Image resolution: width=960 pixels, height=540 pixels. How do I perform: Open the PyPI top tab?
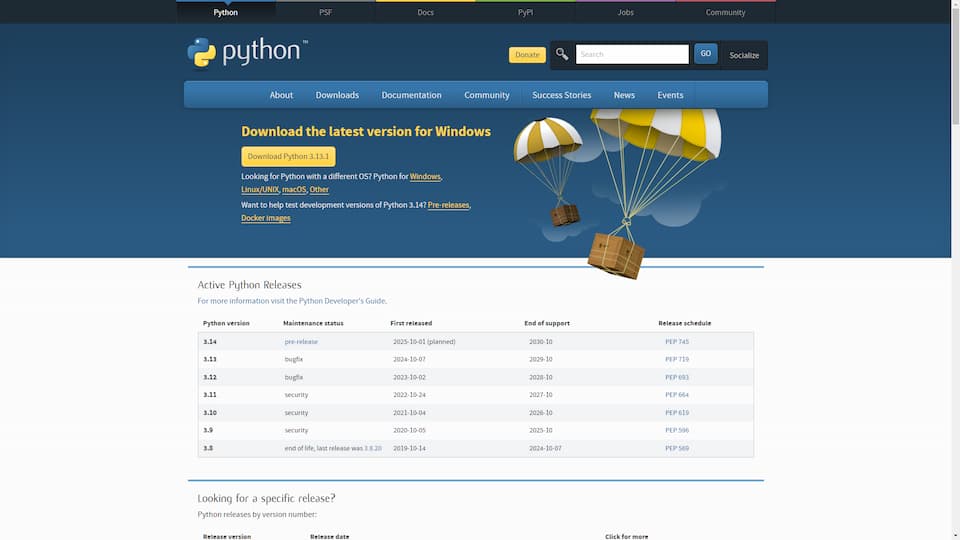pyautogui.click(x=525, y=12)
